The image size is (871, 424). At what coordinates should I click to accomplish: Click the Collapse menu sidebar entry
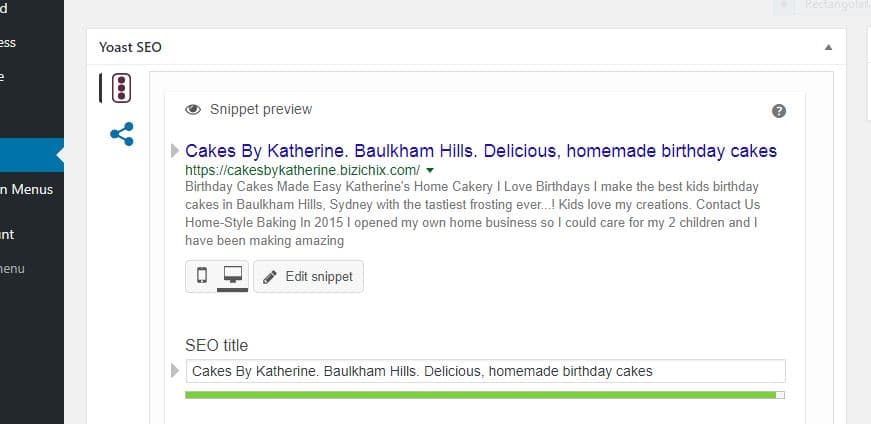12,269
